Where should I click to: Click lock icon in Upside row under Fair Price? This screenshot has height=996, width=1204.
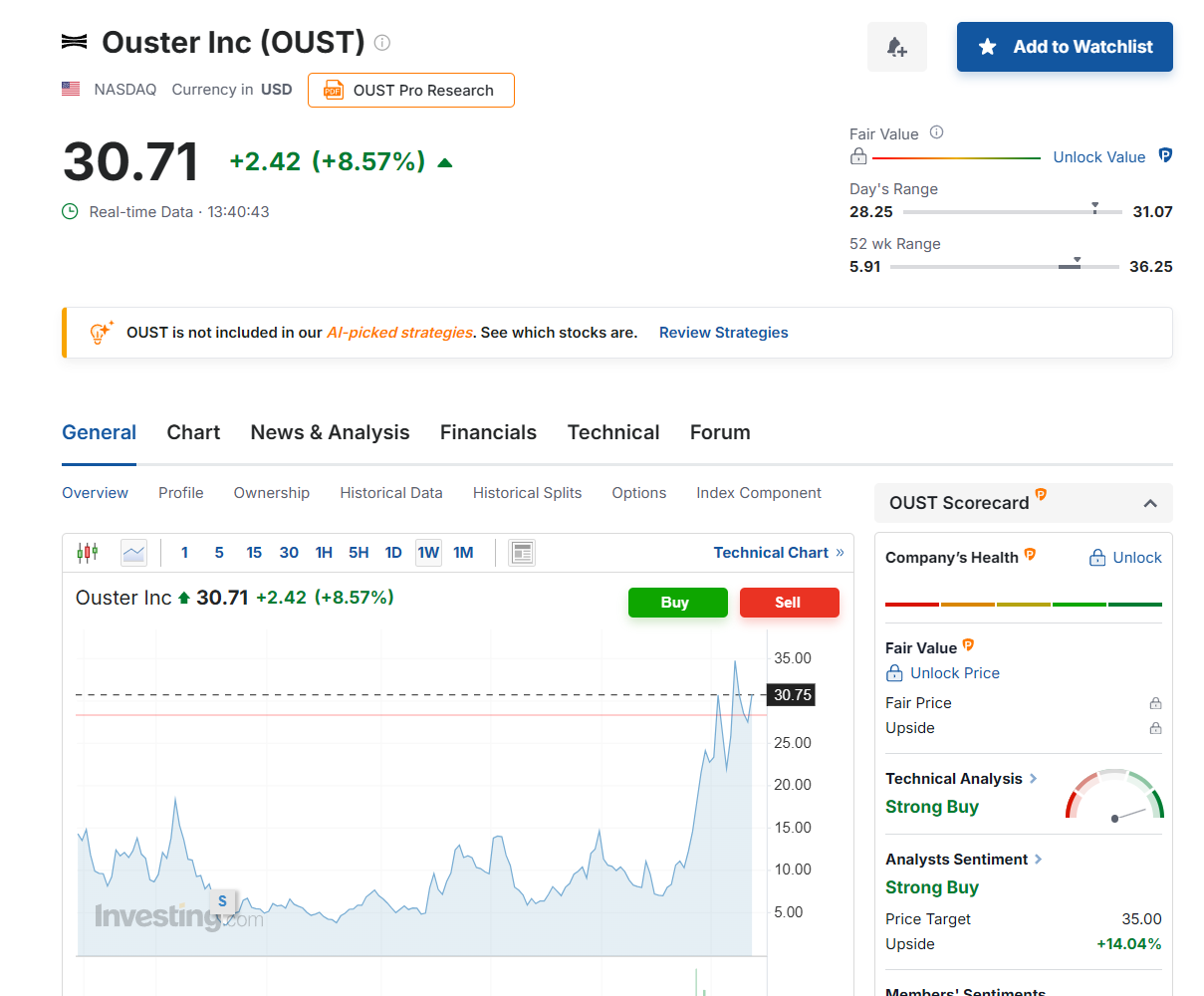[1155, 728]
